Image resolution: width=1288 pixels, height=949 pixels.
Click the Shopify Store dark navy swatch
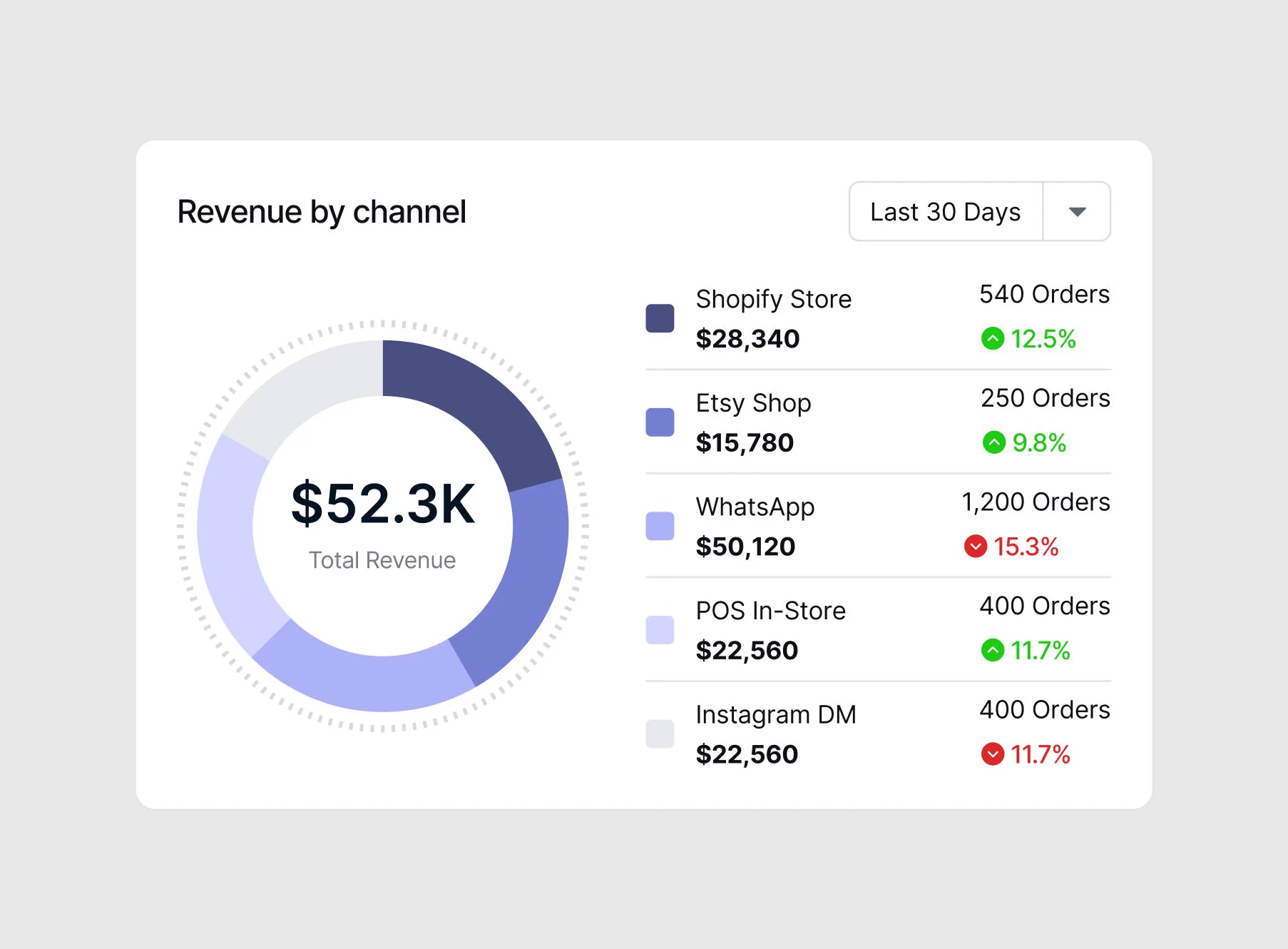(x=660, y=318)
